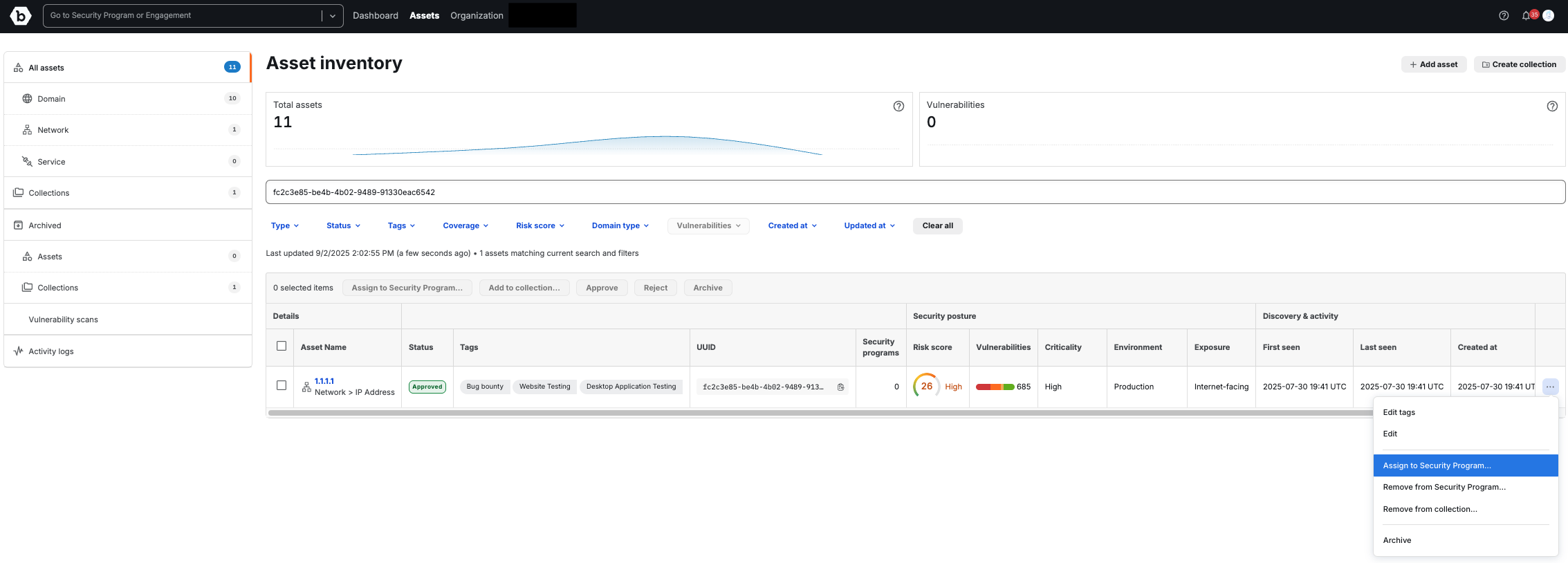This screenshot has width=1568, height=563.
Task: Click the Clear all filters button
Action: pos(937,225)
